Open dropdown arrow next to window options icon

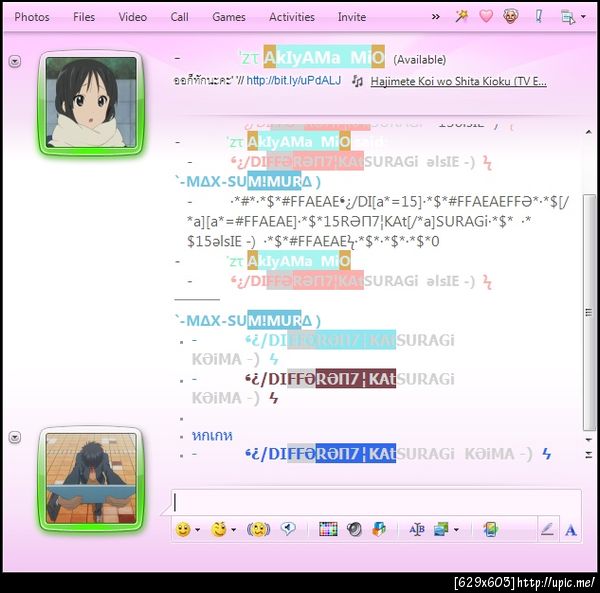583,16
